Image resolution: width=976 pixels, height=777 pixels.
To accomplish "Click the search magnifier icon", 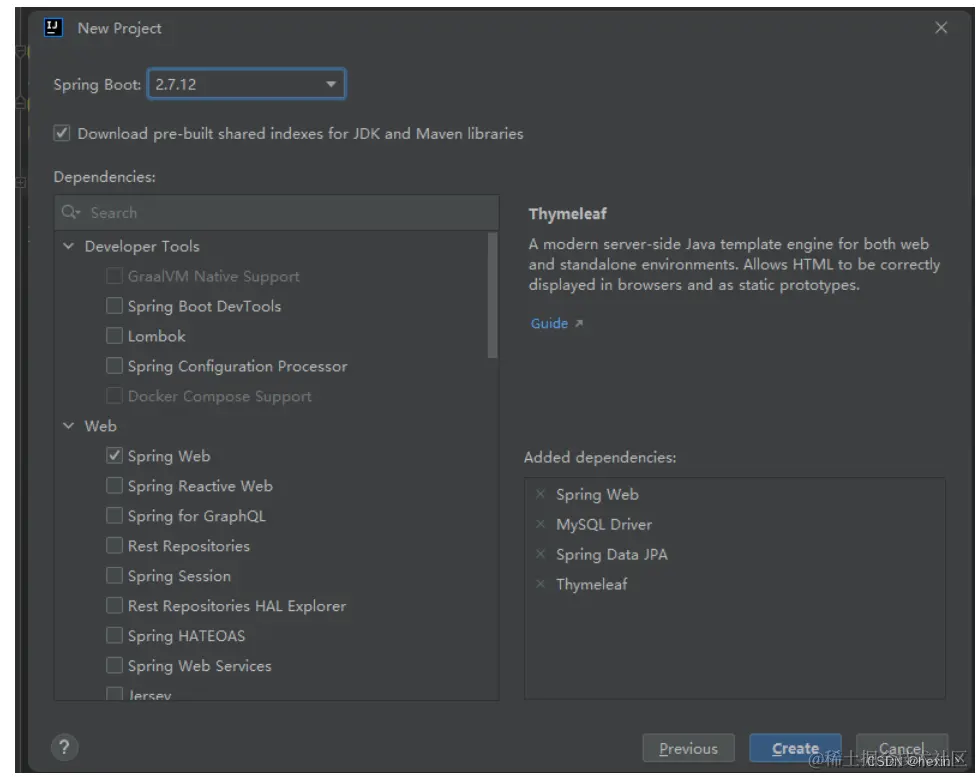I will click(x=70, y=212).
